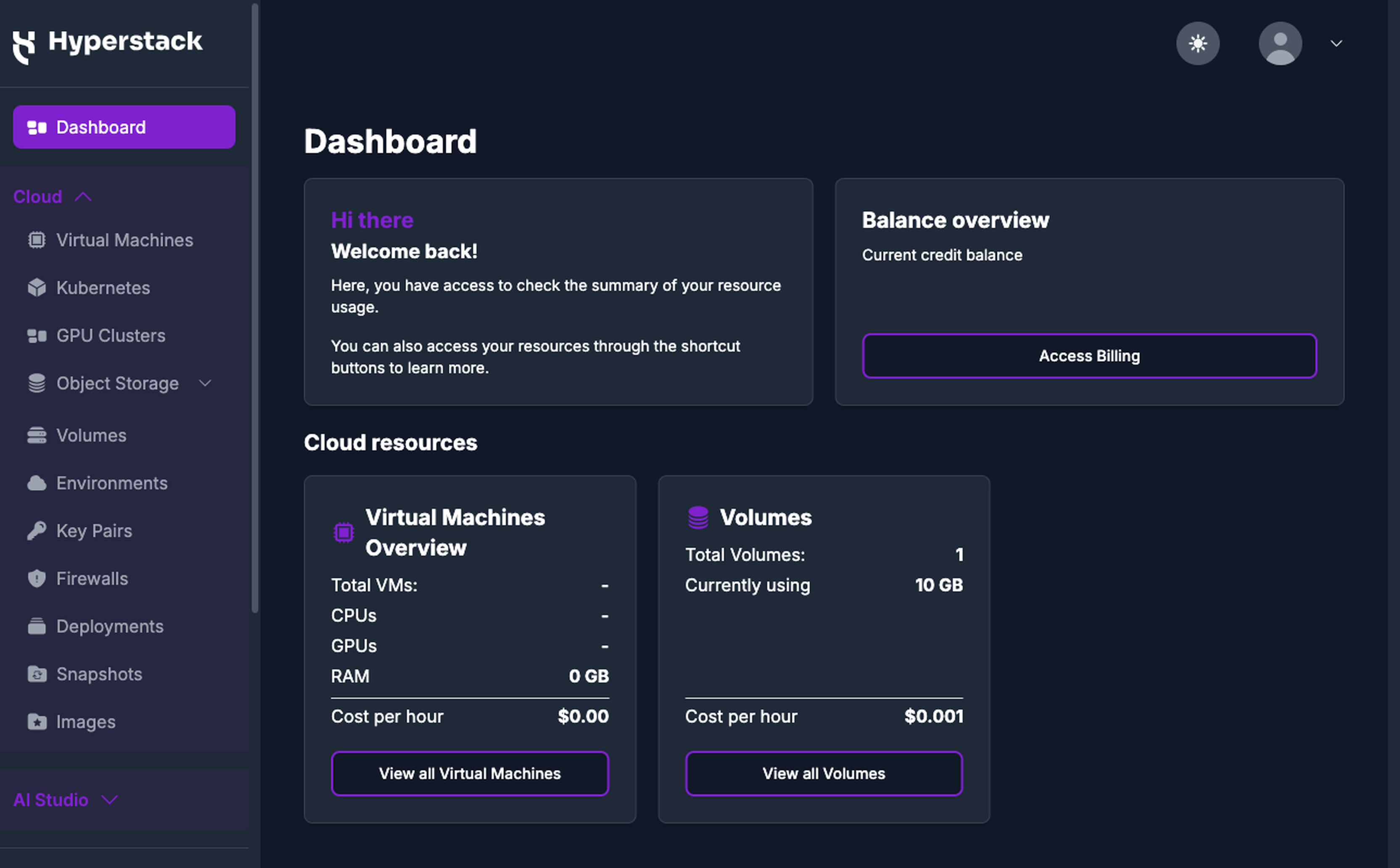Image resolution: width=1400 pixels, height=868 pixels.
Task: Select Snapshots menu item
Action: coord(99,674)
